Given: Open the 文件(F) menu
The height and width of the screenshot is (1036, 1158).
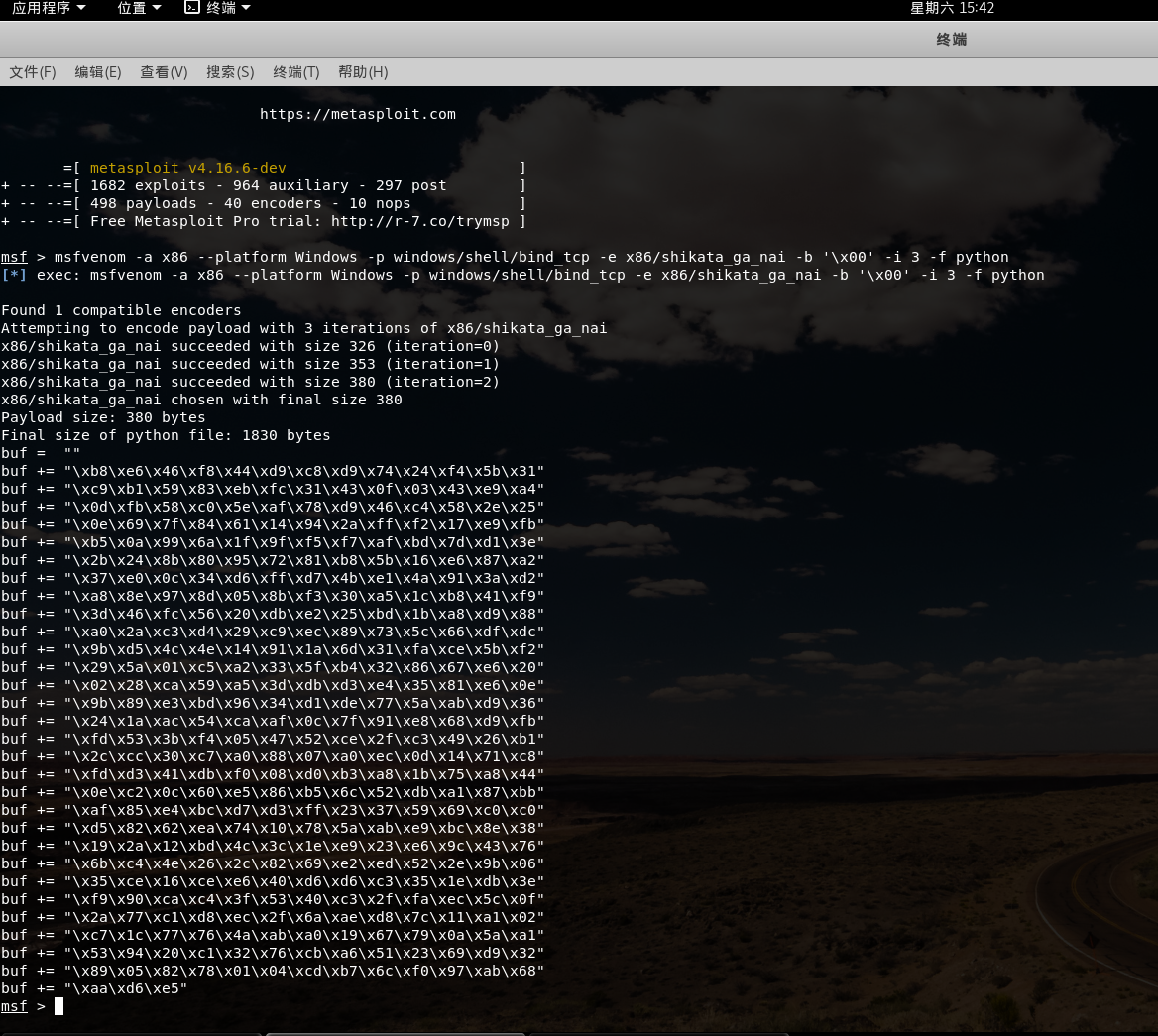Looking at the screenshot, I should (x=33, y=72).
